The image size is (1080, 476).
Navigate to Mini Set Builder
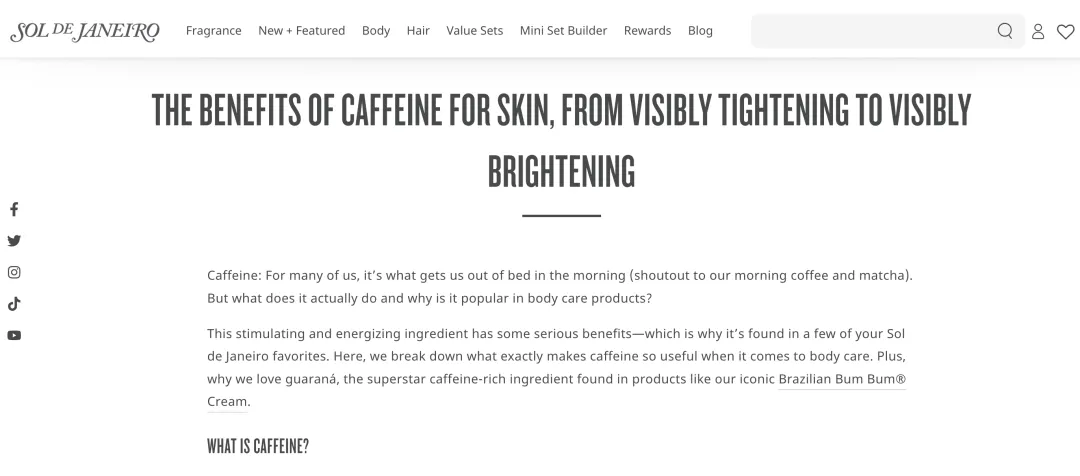563,31
